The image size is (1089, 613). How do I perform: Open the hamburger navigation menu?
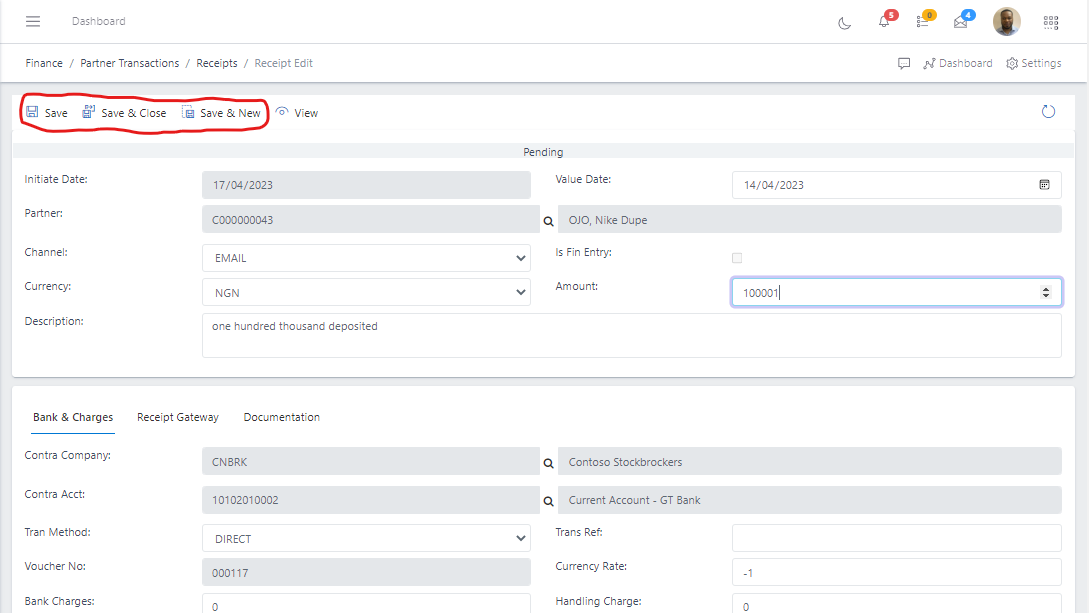click(x=33, y=21)
